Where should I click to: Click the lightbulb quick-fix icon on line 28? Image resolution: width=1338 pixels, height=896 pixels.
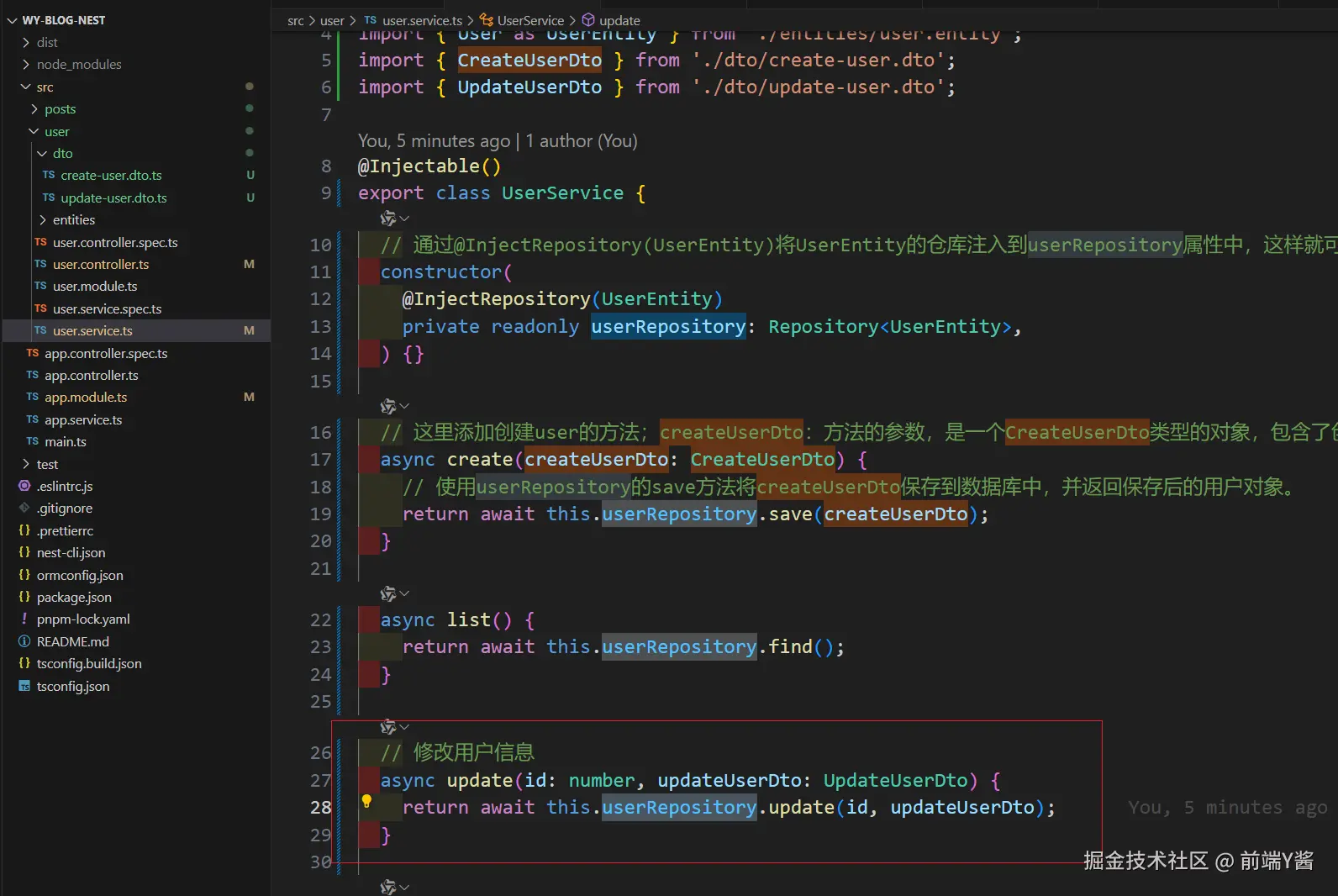tap(366, 802)
